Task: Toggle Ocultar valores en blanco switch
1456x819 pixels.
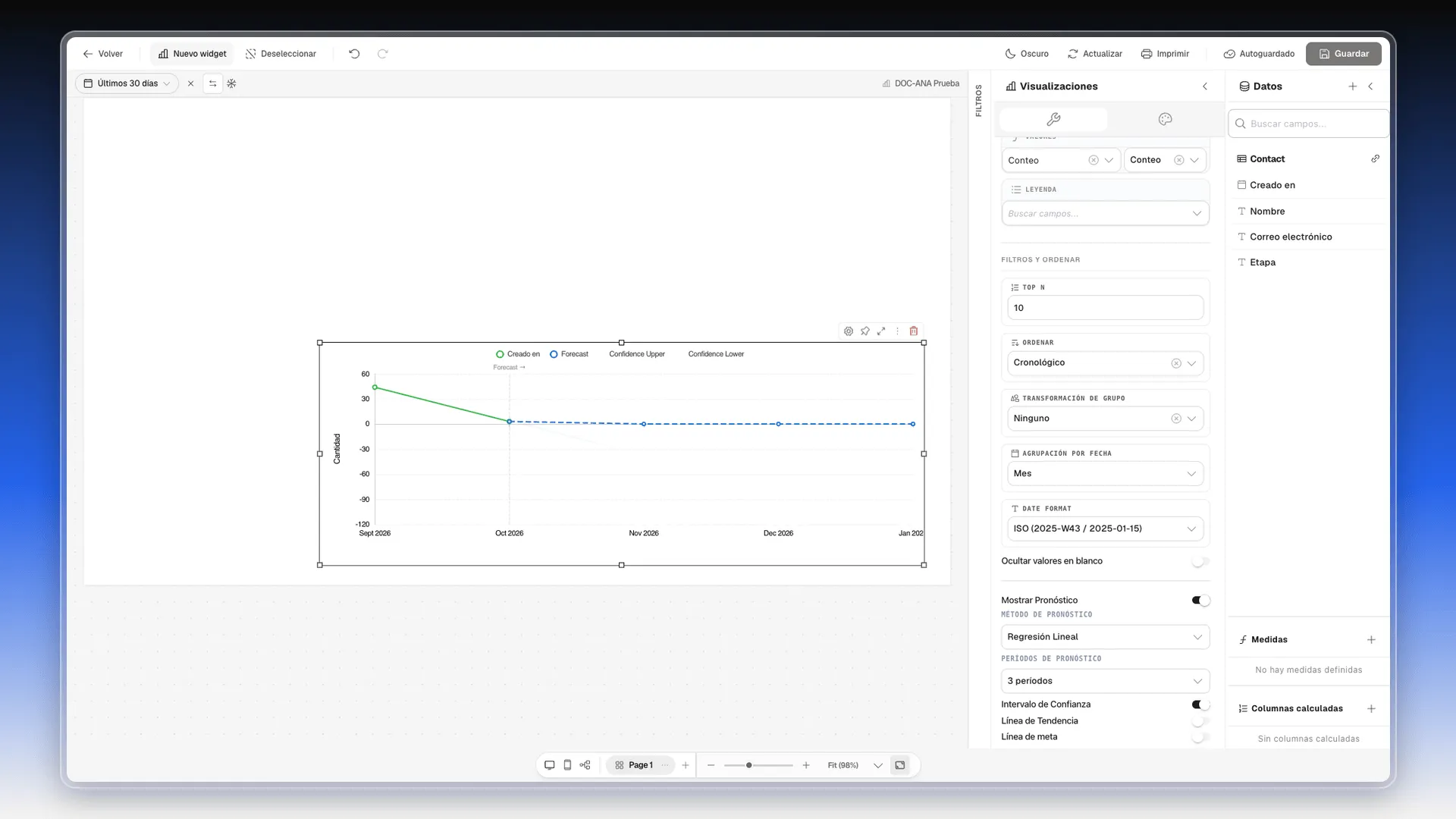Action: pyautogui.click(x=1200, y=562)
